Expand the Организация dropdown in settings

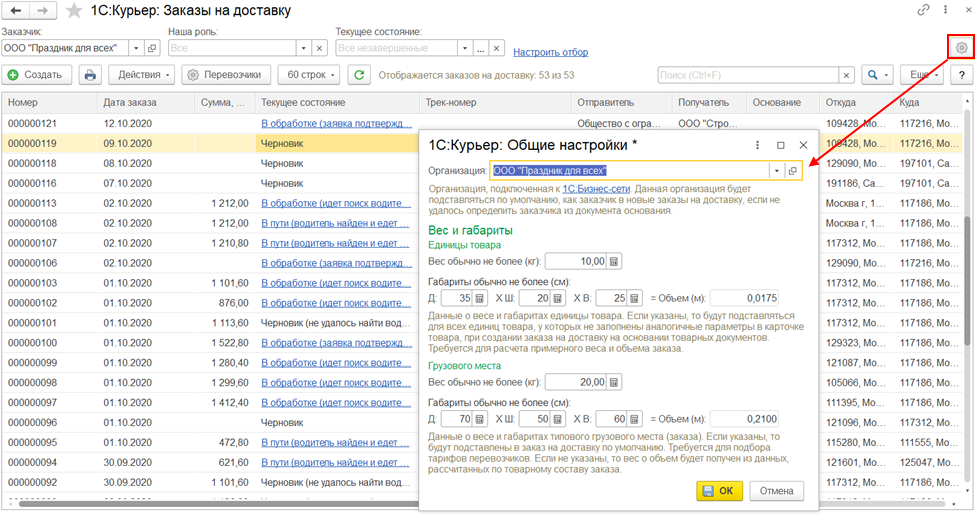pos(777,171)
